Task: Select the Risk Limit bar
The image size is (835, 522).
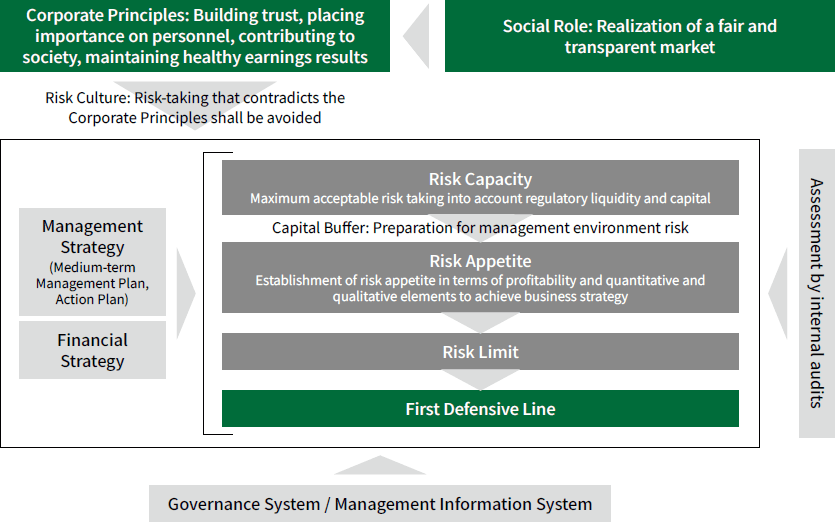Action: coord(480,352)
